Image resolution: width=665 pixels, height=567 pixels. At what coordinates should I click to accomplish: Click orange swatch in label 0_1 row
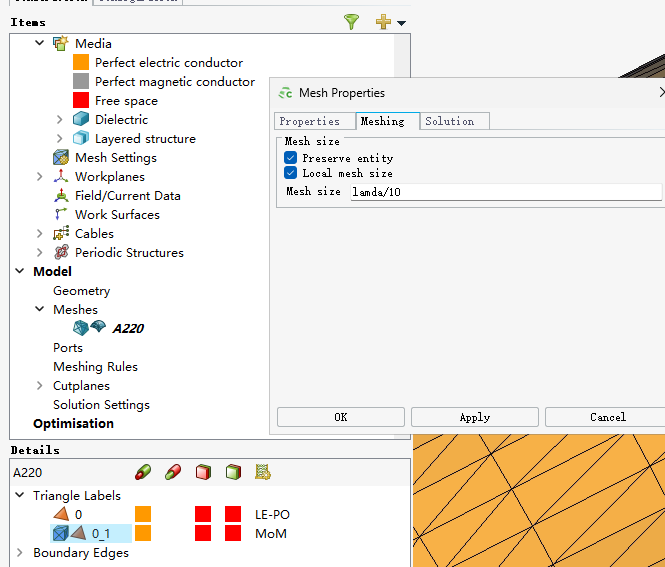point(143,533)
